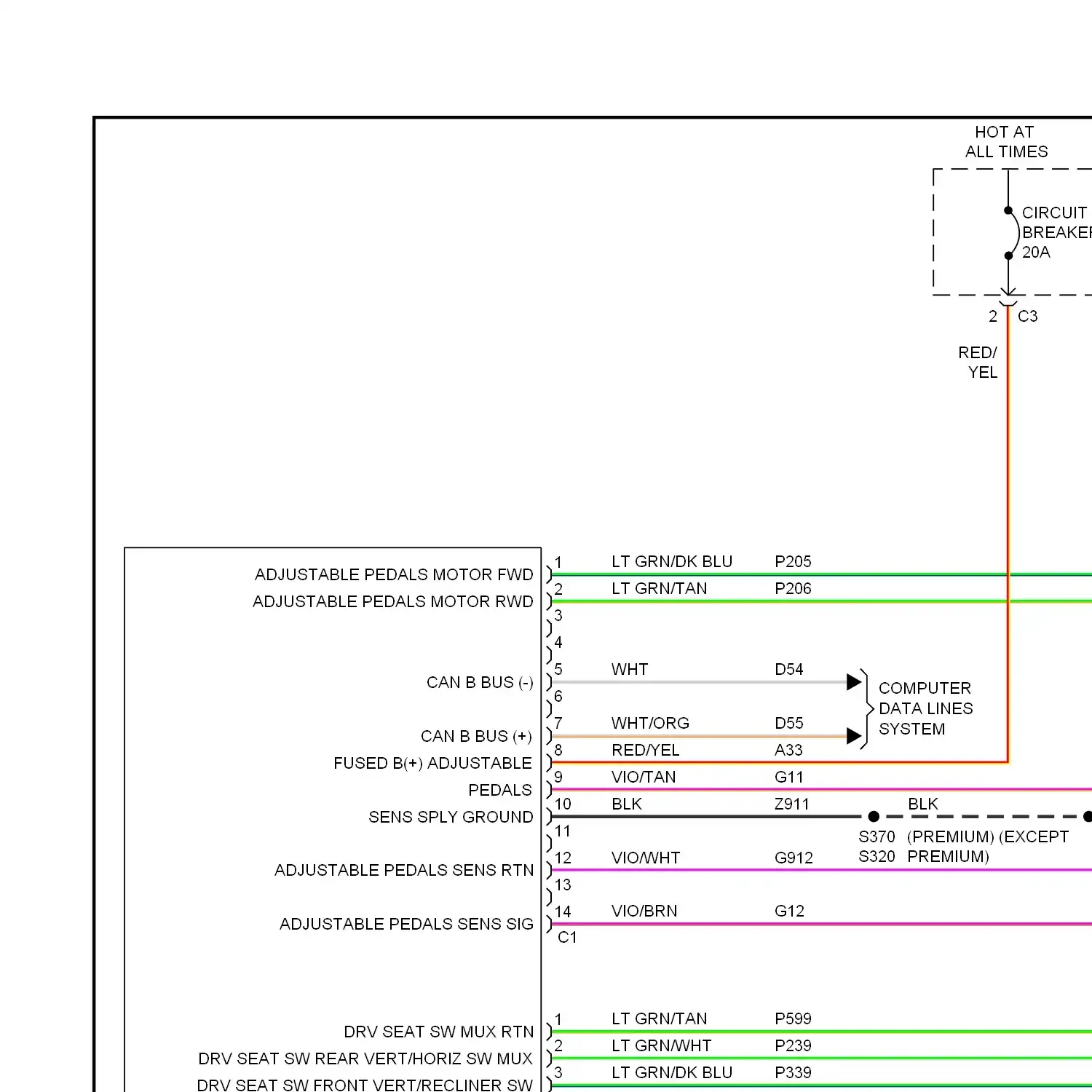Click the A33 circuit code
This screenshot has width=1092, height=1092.
coord(788,750)
